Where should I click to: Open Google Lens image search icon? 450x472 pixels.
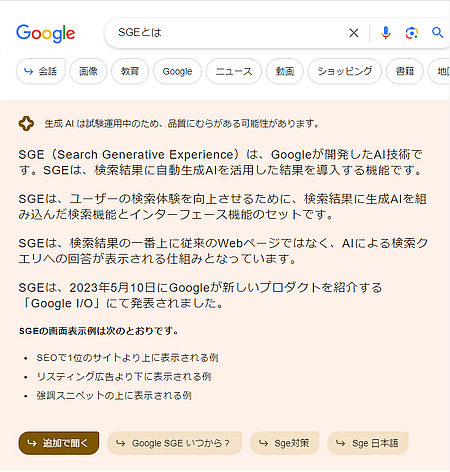[412, 33]
